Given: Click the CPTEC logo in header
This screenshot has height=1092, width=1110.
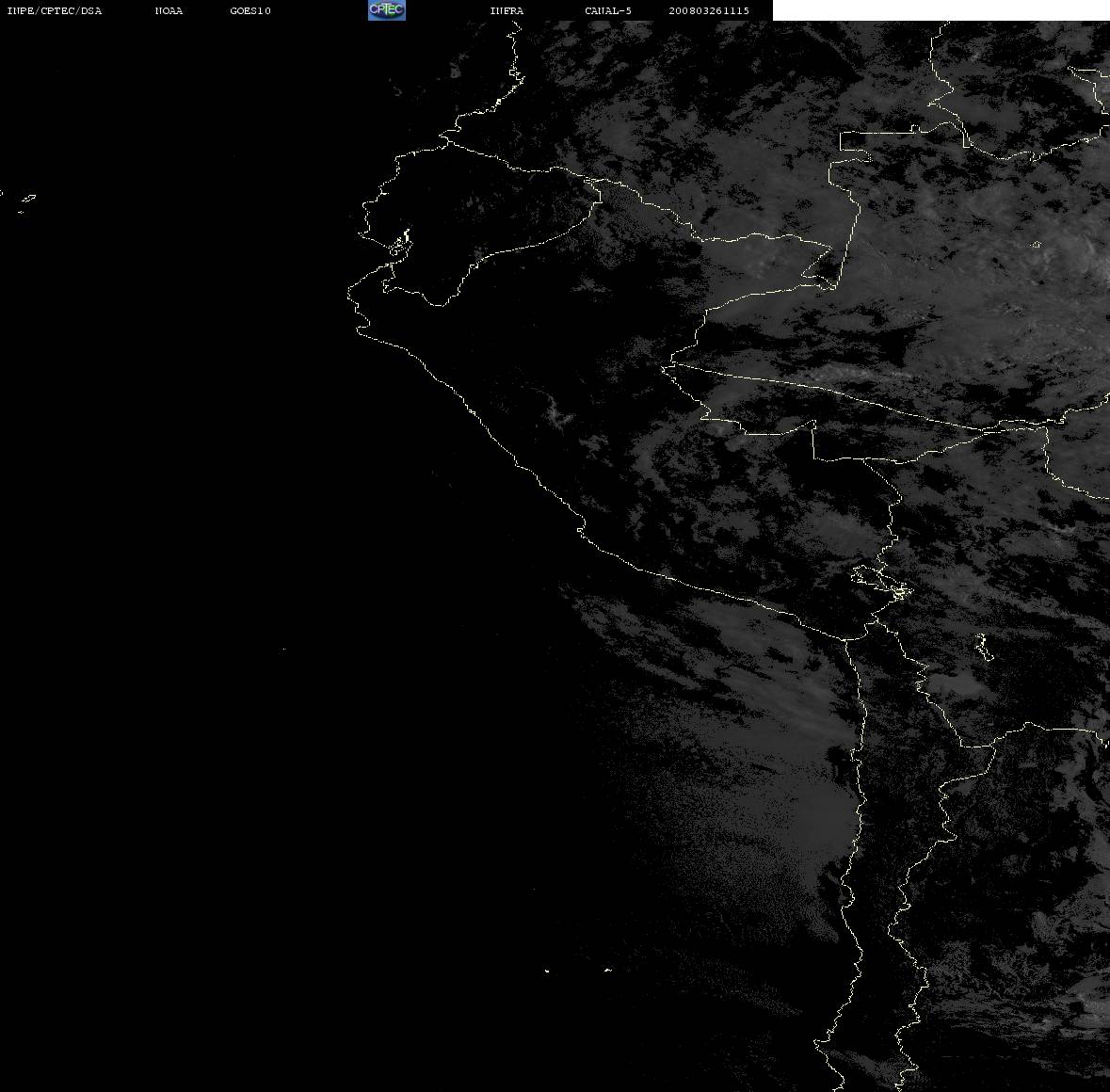Looking at the screenshot, I should 387,10.
